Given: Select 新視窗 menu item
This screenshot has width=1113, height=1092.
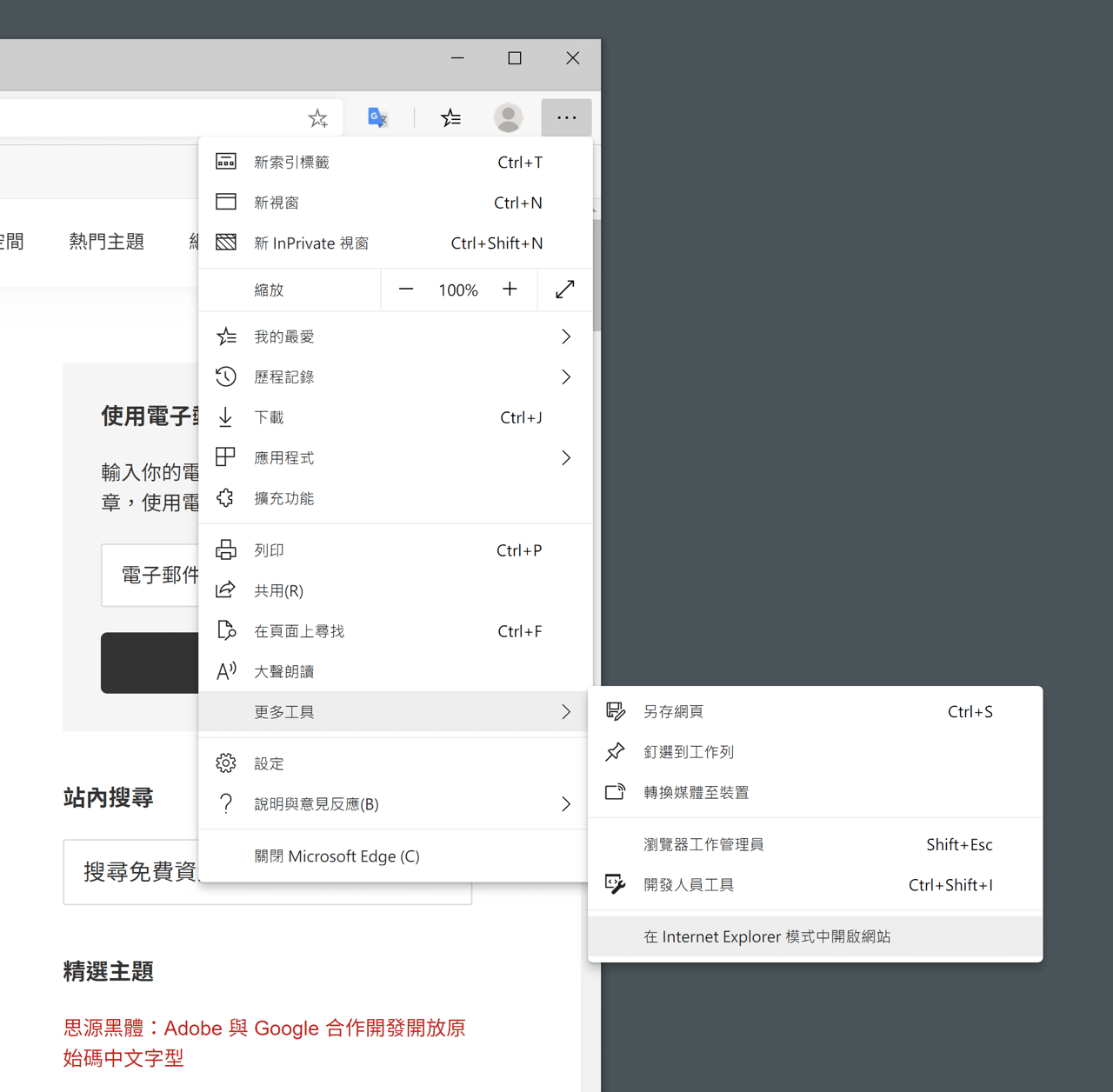Looking at the screenshot, I should click(396, 203).
